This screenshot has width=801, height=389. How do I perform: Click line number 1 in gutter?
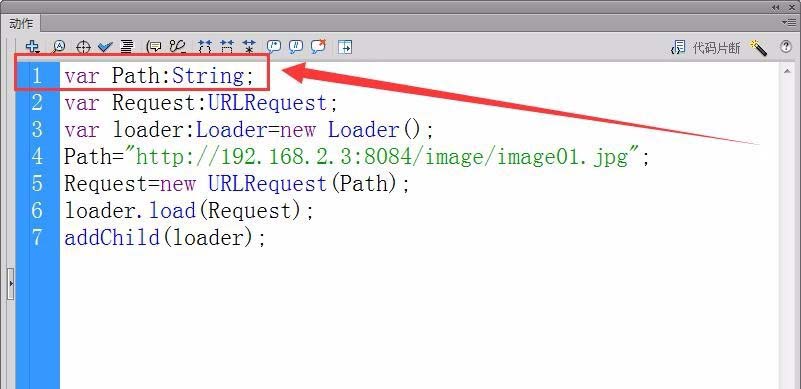coord(37,76)
